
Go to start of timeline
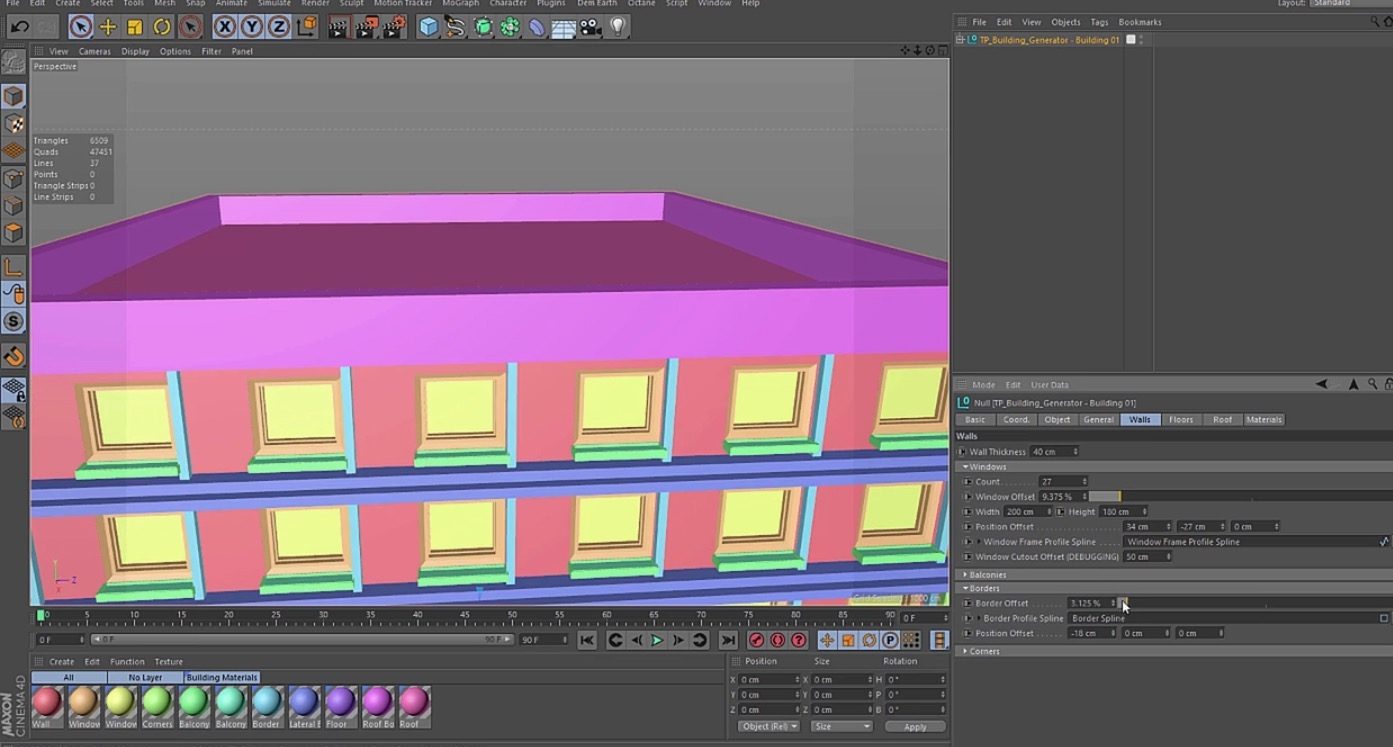[x=587, y=640]
